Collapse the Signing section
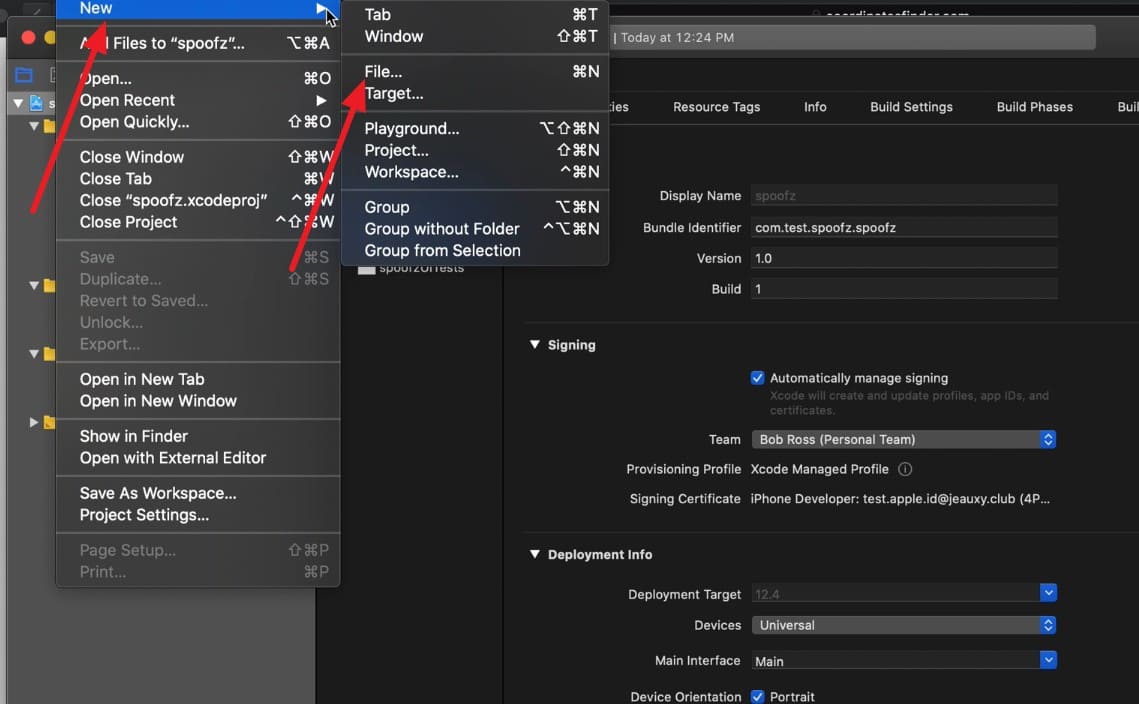The width and height of the screenshot is (1139, 704). [x=535, y=344]
